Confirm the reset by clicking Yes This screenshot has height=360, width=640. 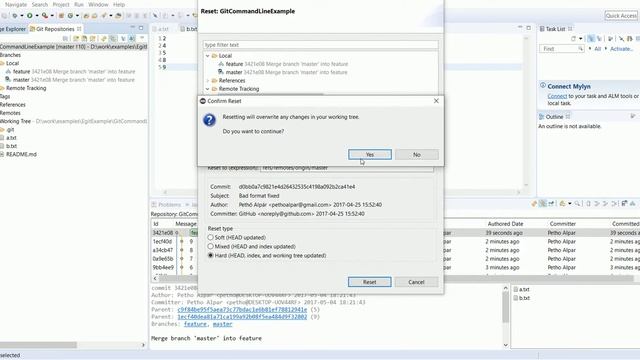click(370, 154)
